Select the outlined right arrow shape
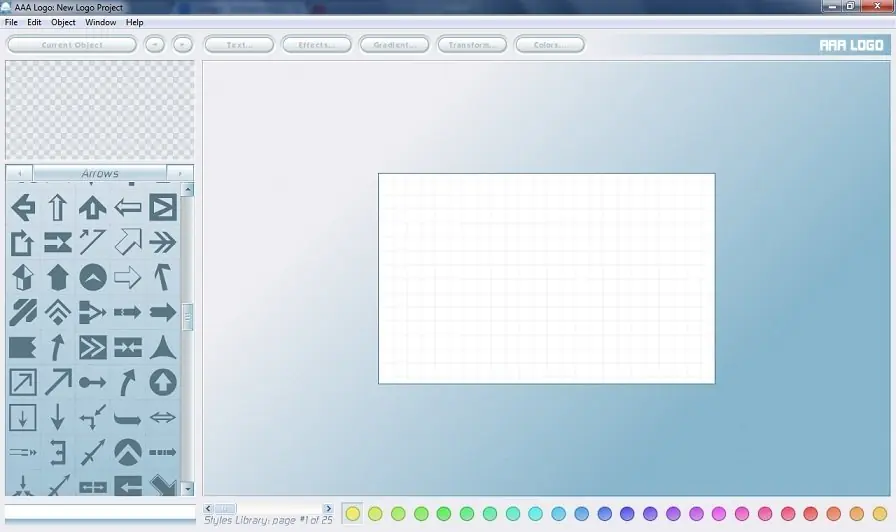 (128, 278)
